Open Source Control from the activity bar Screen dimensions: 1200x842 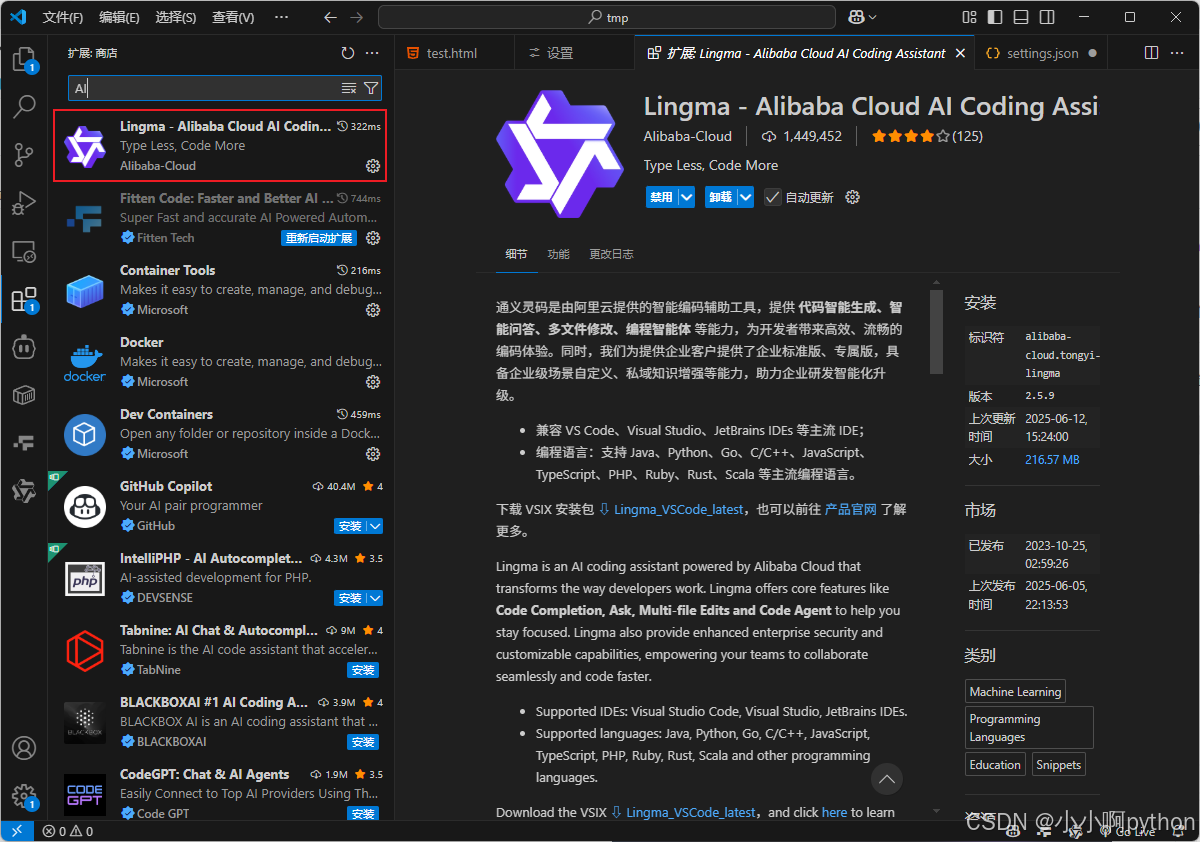pos(24,155)
